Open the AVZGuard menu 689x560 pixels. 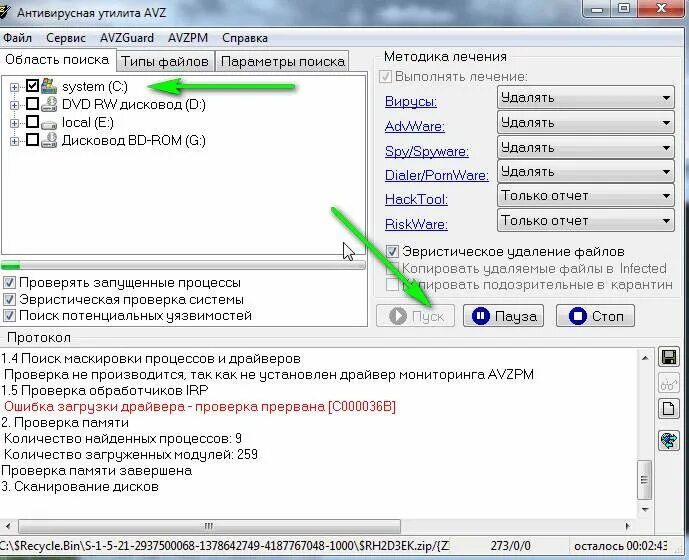point(127,38)
